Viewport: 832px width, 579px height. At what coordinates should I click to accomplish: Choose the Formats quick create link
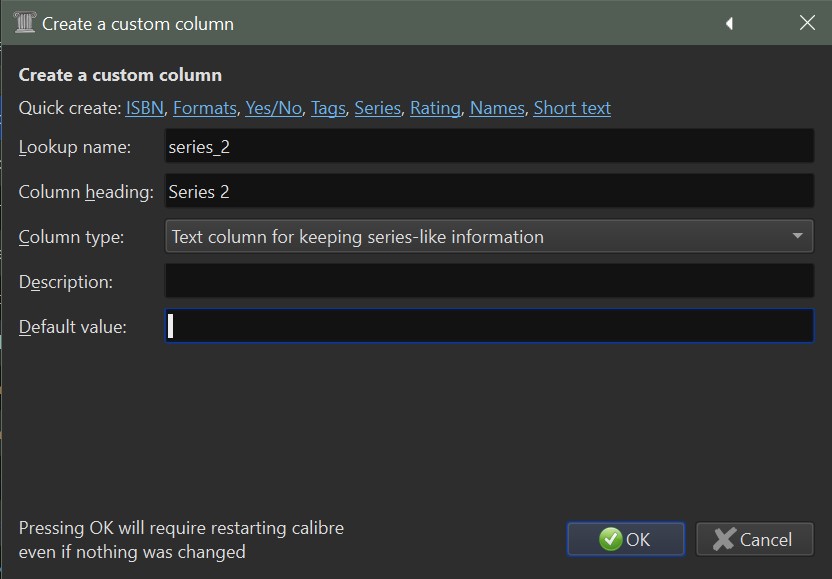tap(205, 108)
